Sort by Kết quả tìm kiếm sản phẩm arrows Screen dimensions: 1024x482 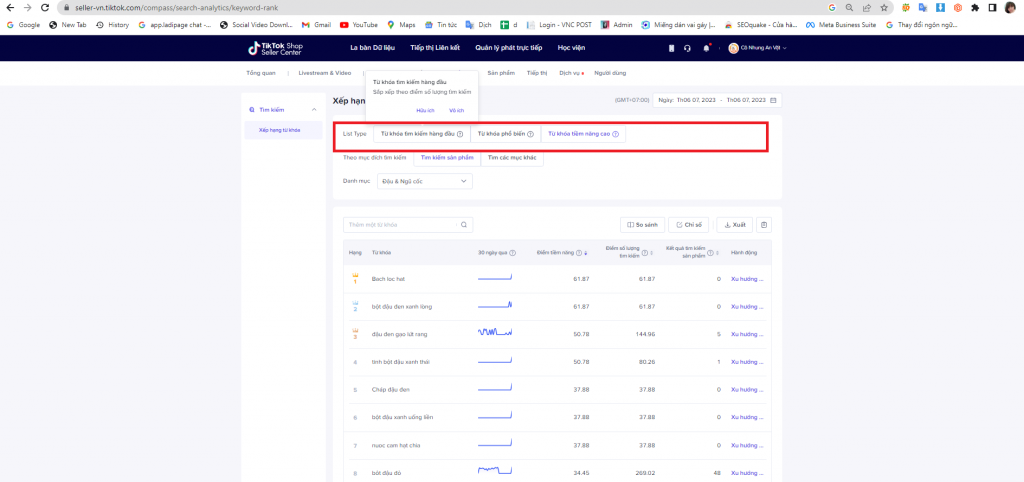[718, 253]
